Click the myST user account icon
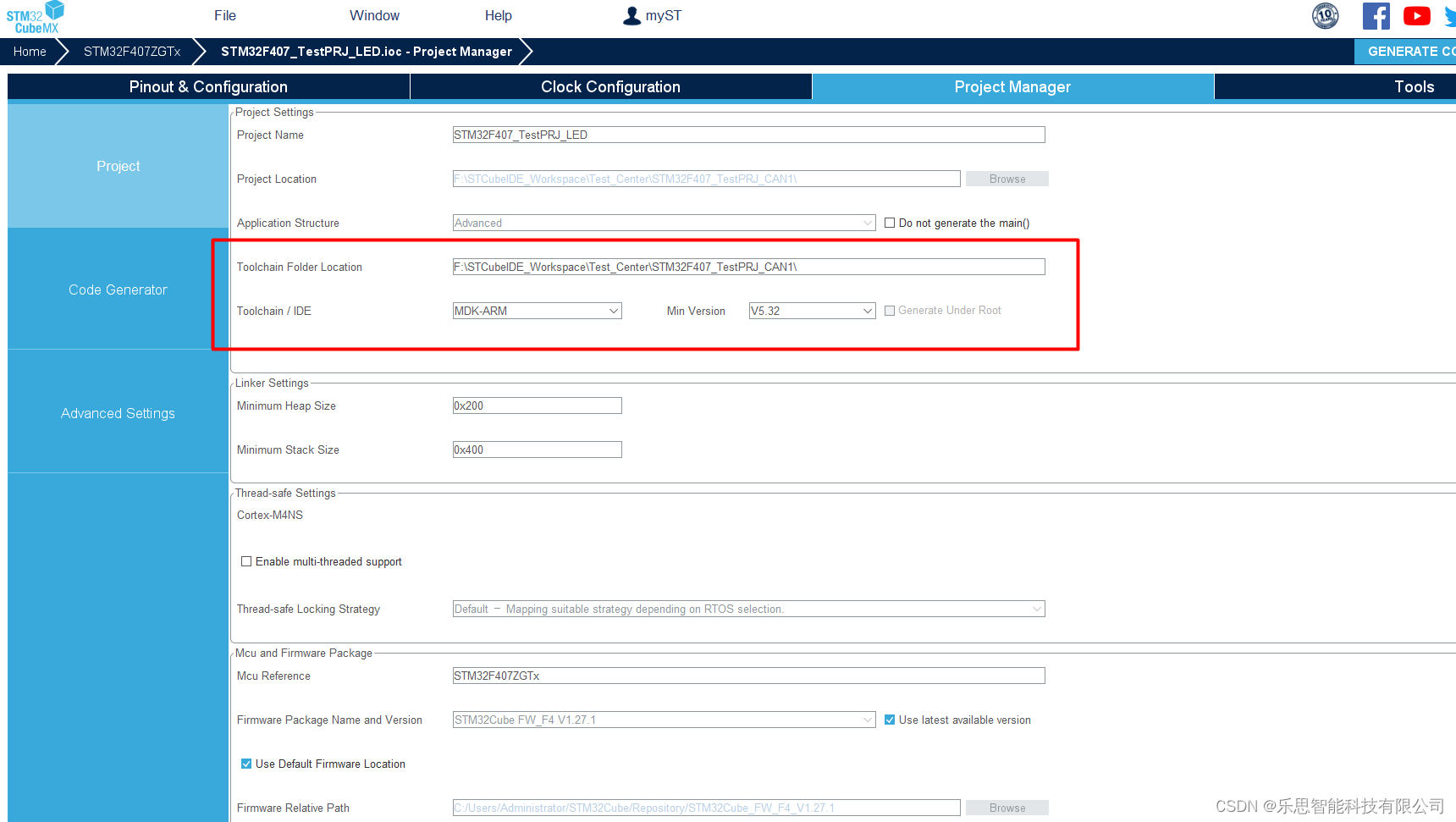 point(632,15)
